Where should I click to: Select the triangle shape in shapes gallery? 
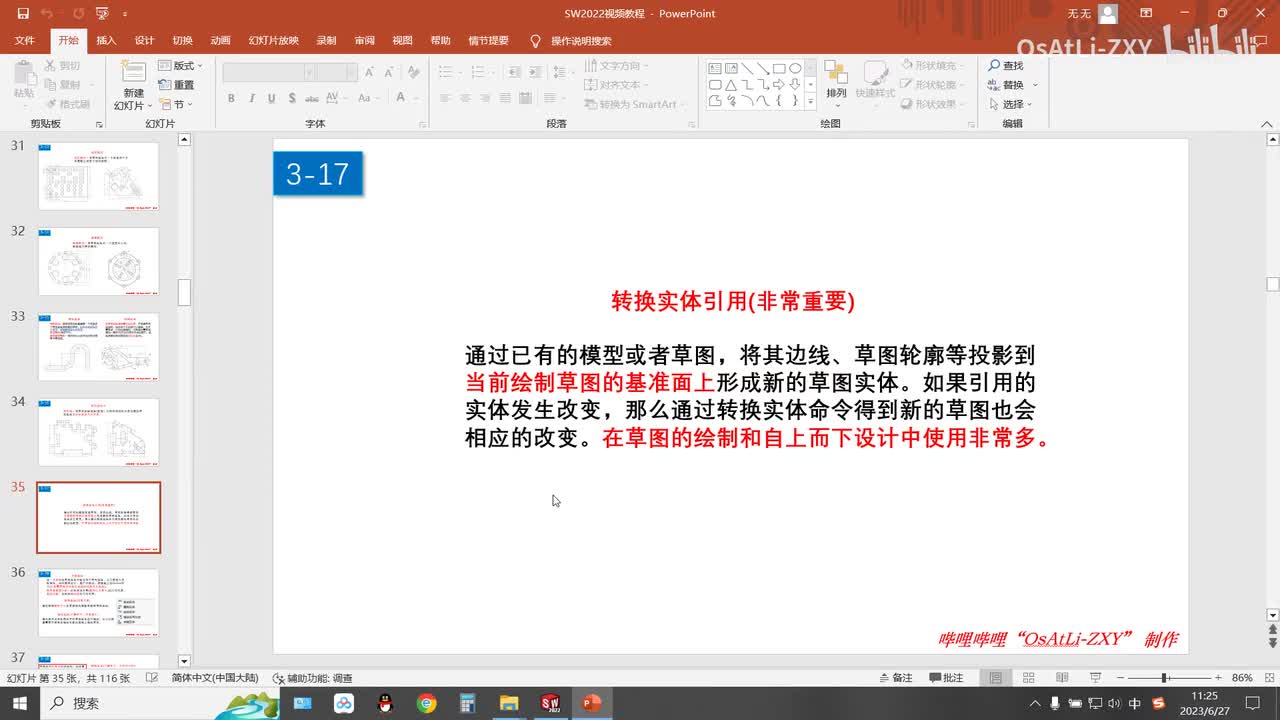pos(731,85)
